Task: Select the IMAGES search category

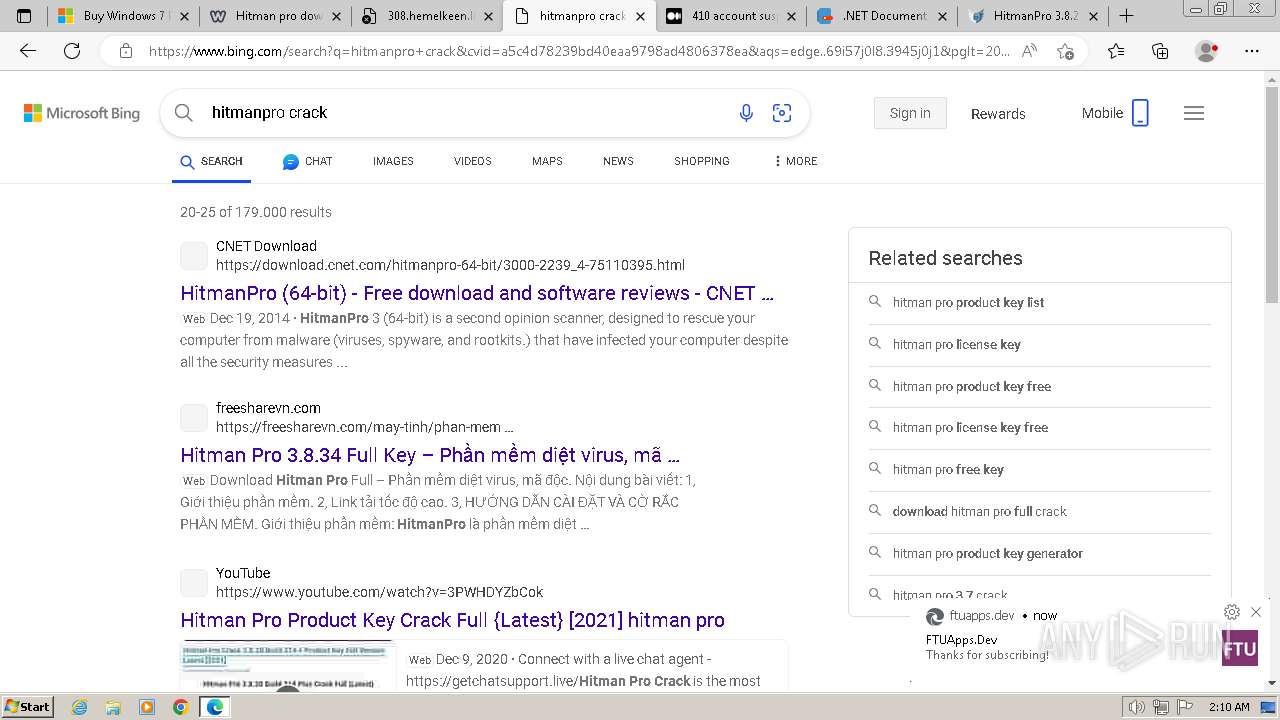Action: click(x=393, y=161)
